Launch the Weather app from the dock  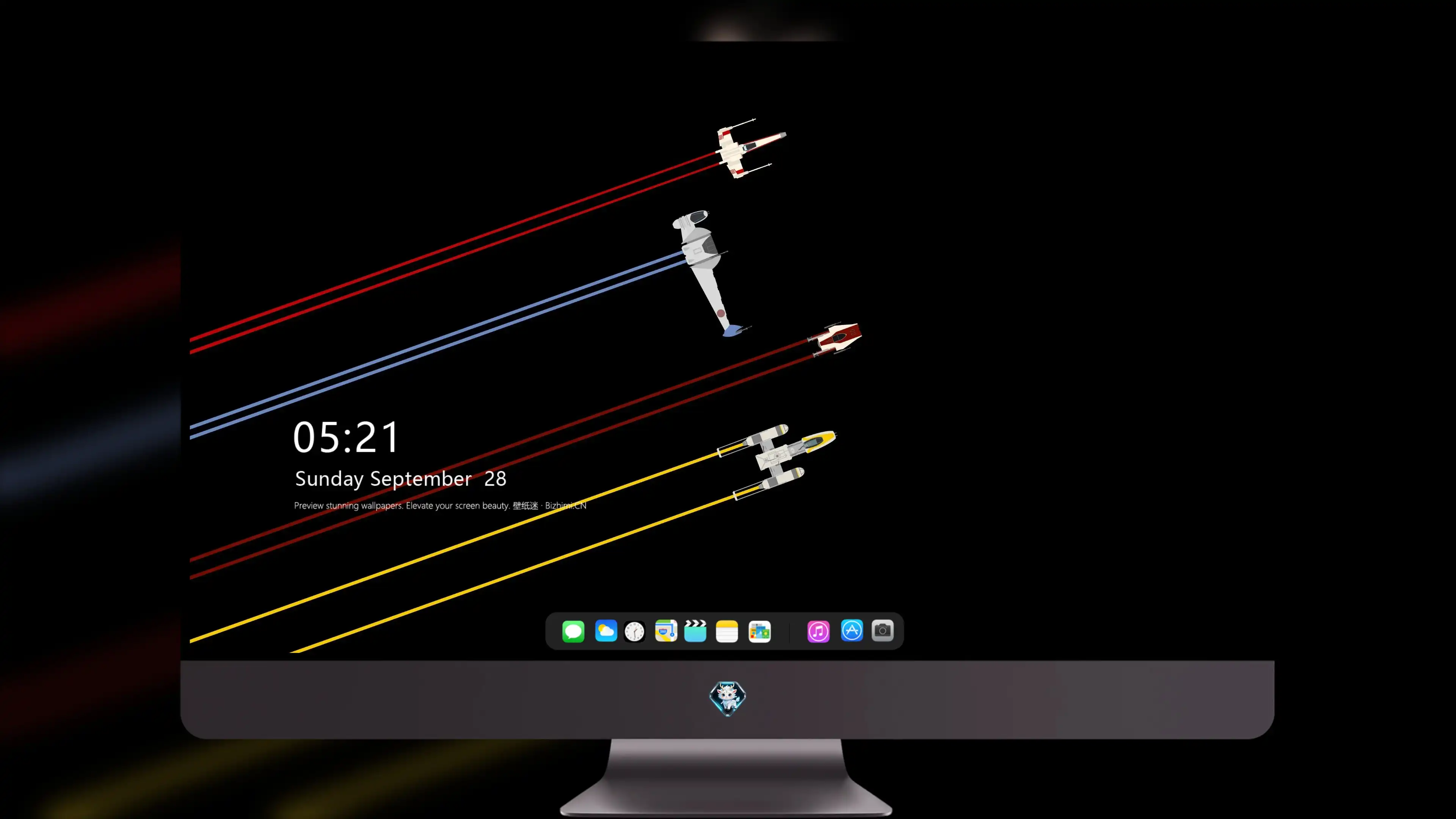tap(606, 631)
